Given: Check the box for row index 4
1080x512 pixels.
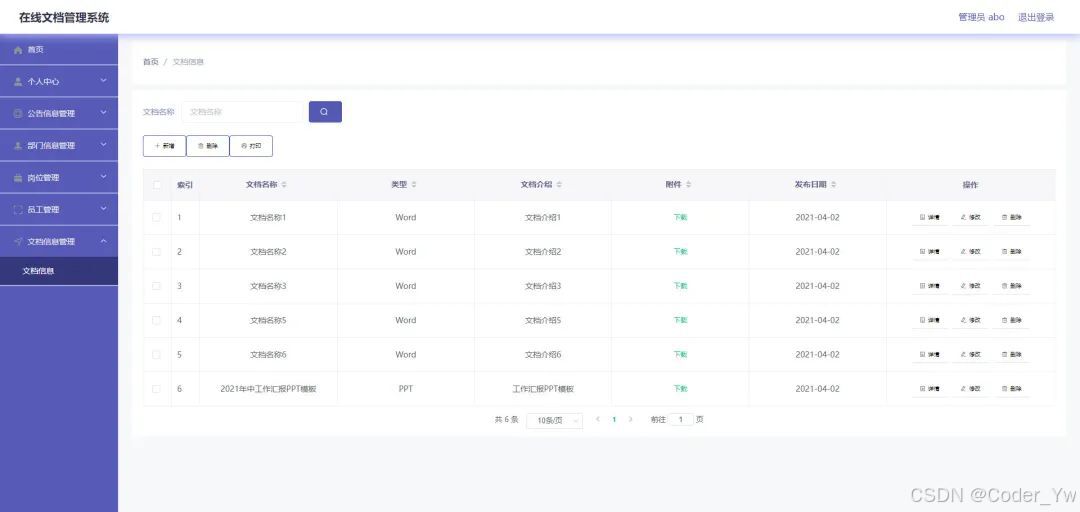Looking at the screenshot, I should (156, 320).
